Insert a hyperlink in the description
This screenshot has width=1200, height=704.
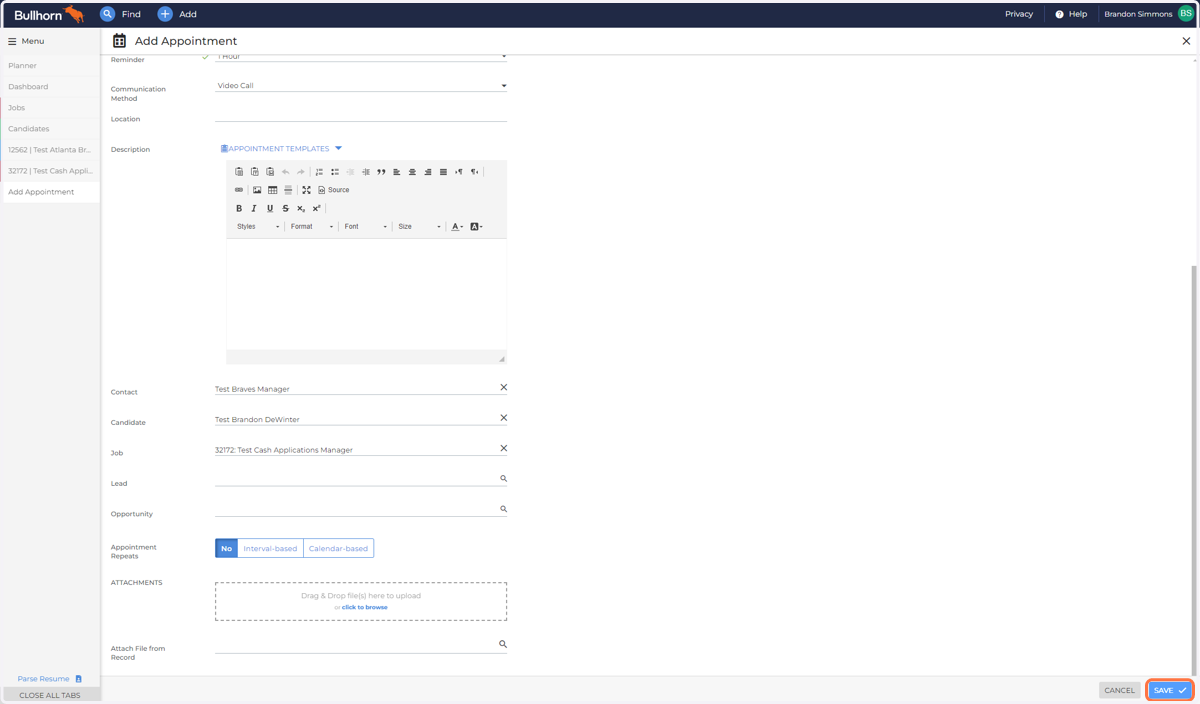tap(239, 190)
